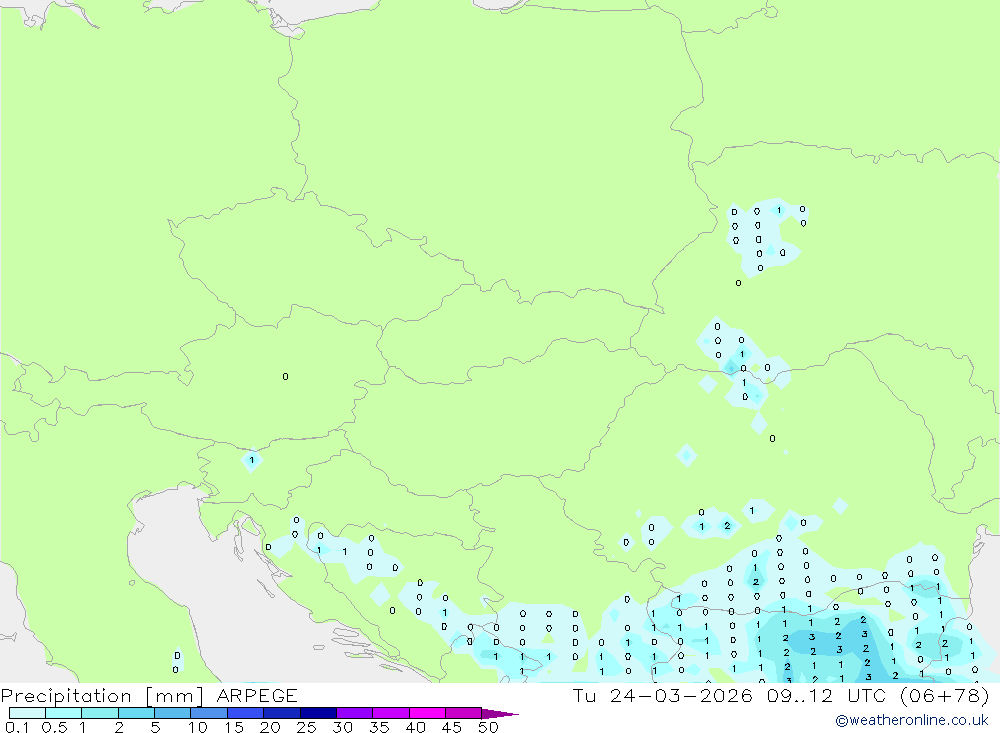Click the '20' legend label
Image resolution: width=1000 pixels, height=733 pixels.
pyautogui.click(x=270, y=727)
